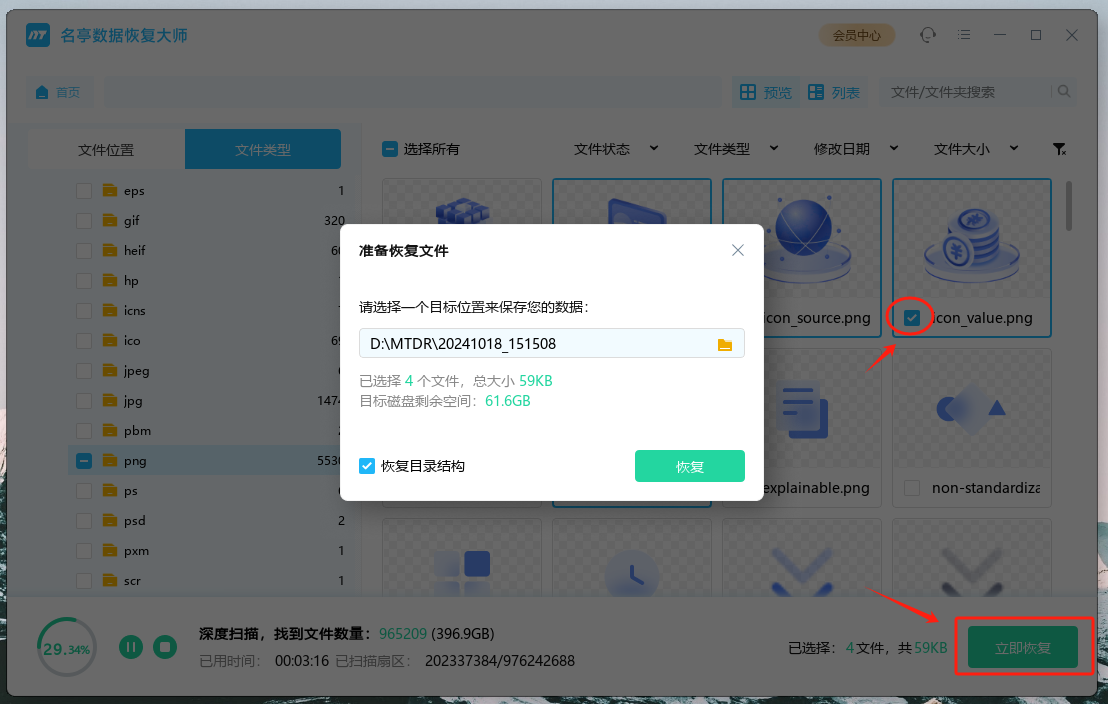Open the menu list icon in title bar
Image resolution: width=1108 pixels, height=704 pixels.
click(x=964, y=35)
